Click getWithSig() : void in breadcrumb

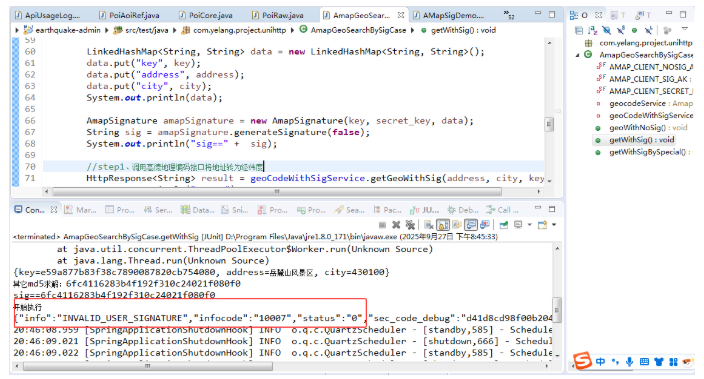click(463, 30)
